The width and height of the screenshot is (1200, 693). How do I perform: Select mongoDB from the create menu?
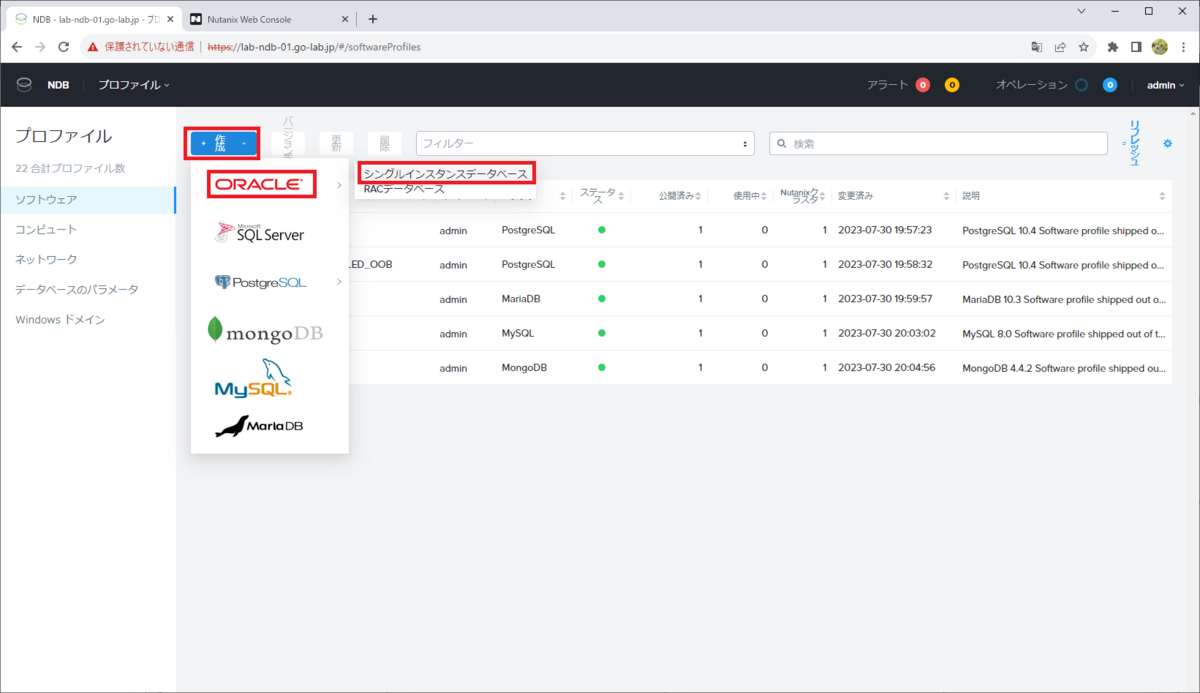[265, 330]
